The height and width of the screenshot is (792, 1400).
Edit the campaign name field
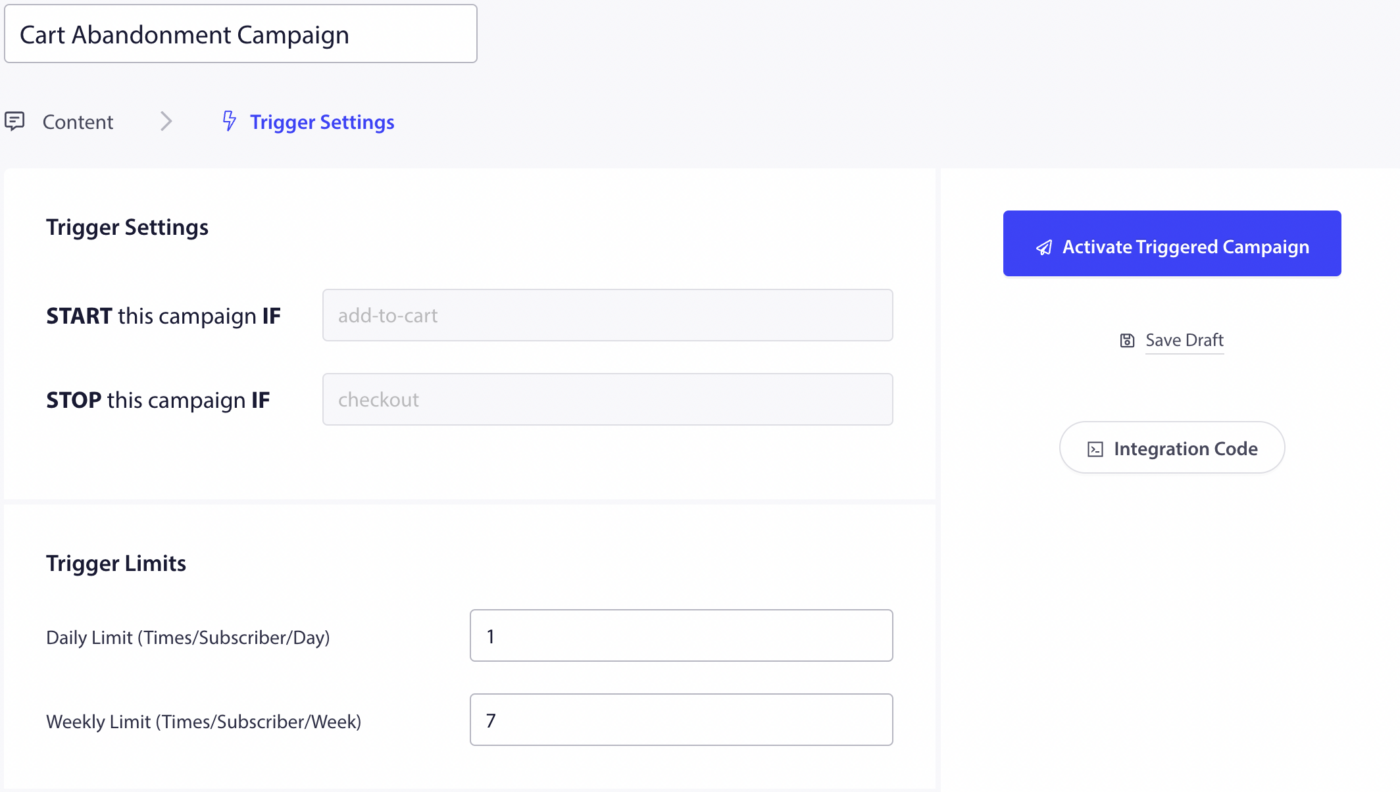coord(241,34)
